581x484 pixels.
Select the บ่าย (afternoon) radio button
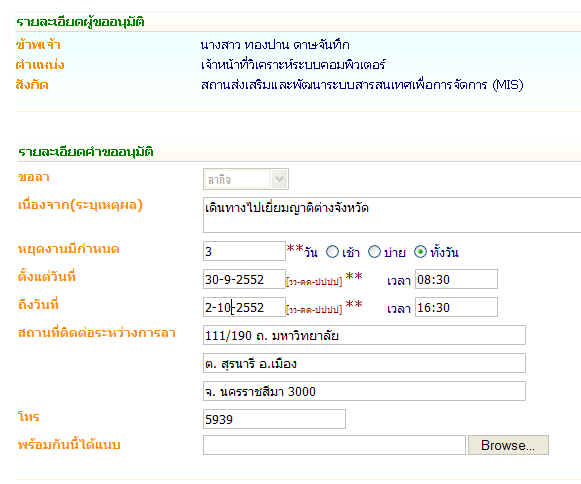(374, 252)
